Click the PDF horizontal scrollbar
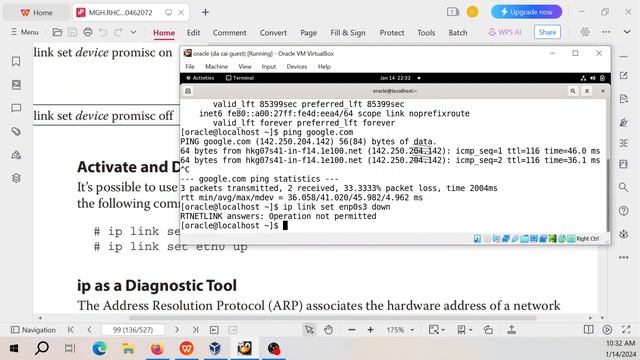This screenshot has height=360, width=640. click(x=333, y=318)
